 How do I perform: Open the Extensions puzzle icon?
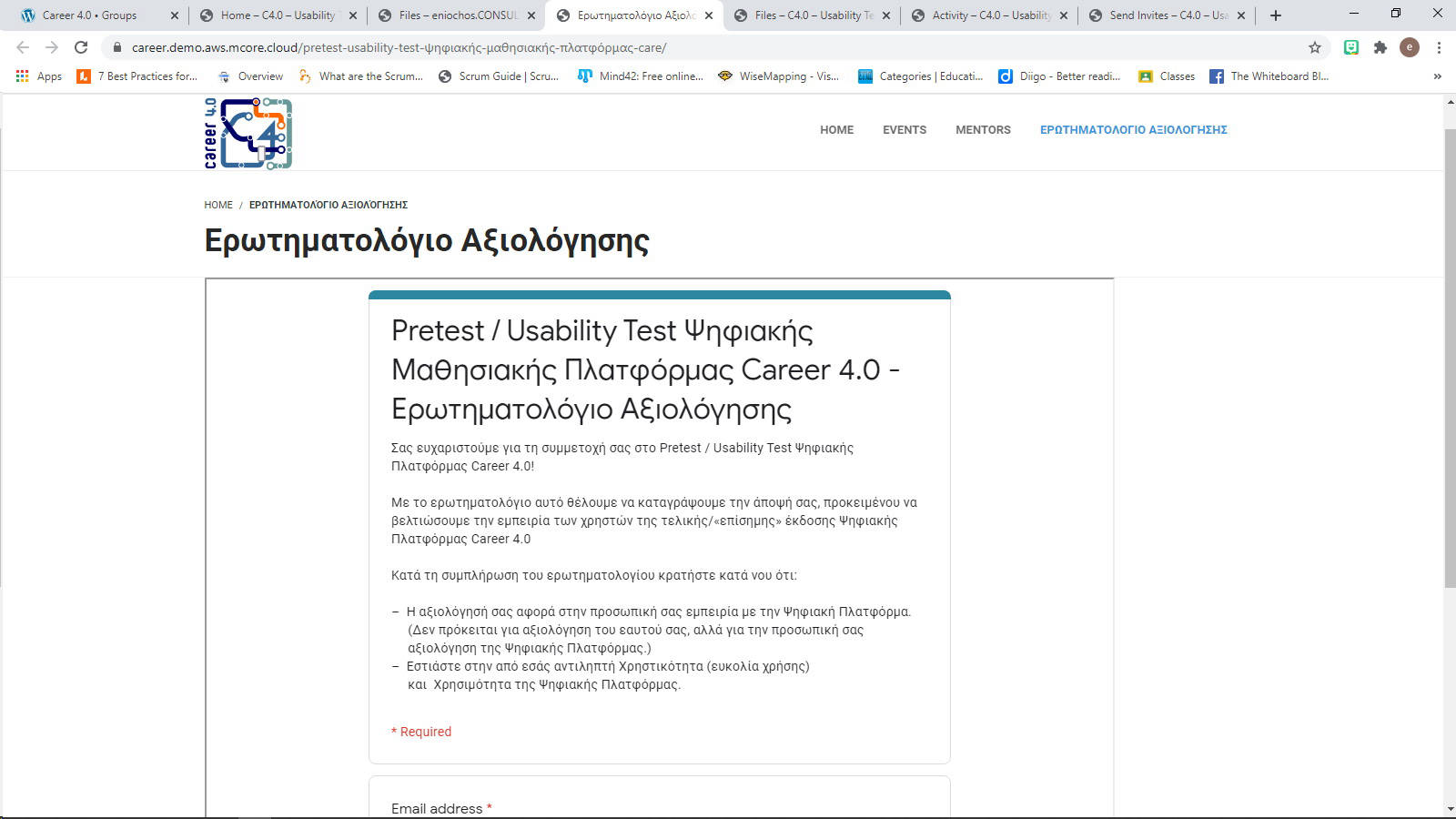click(1380, 47)
